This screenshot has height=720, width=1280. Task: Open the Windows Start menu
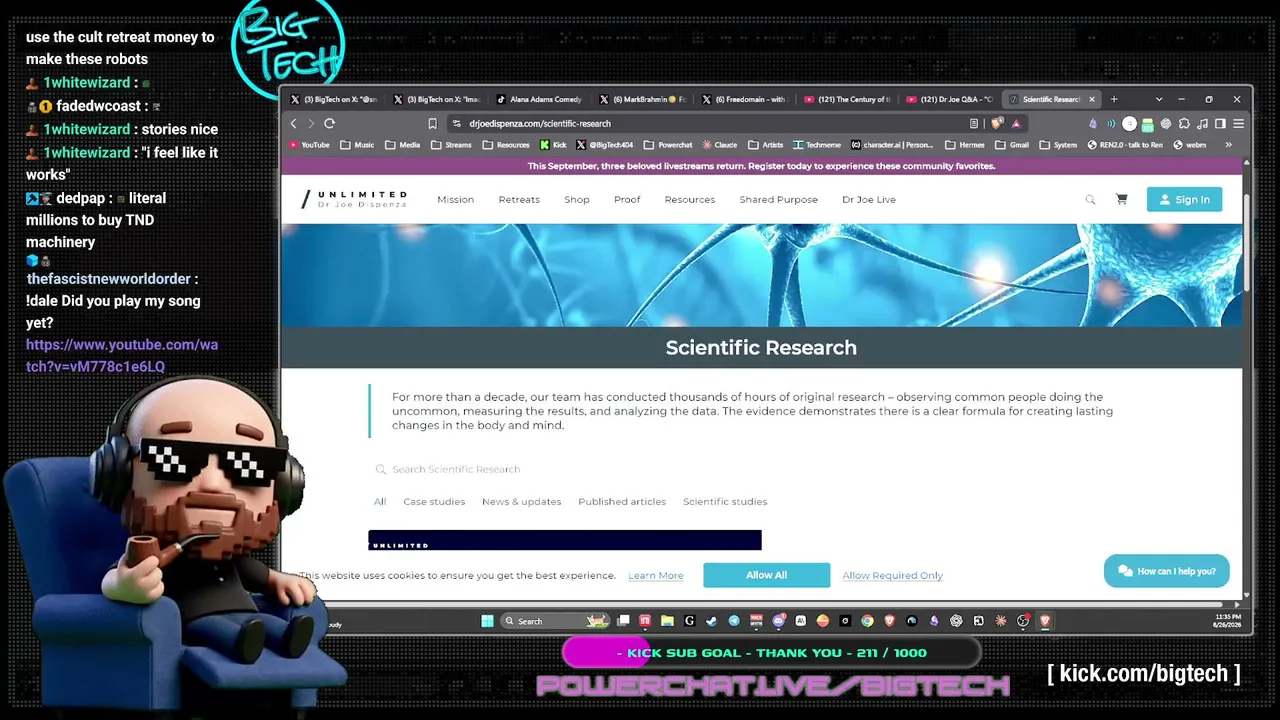[487, 621]
